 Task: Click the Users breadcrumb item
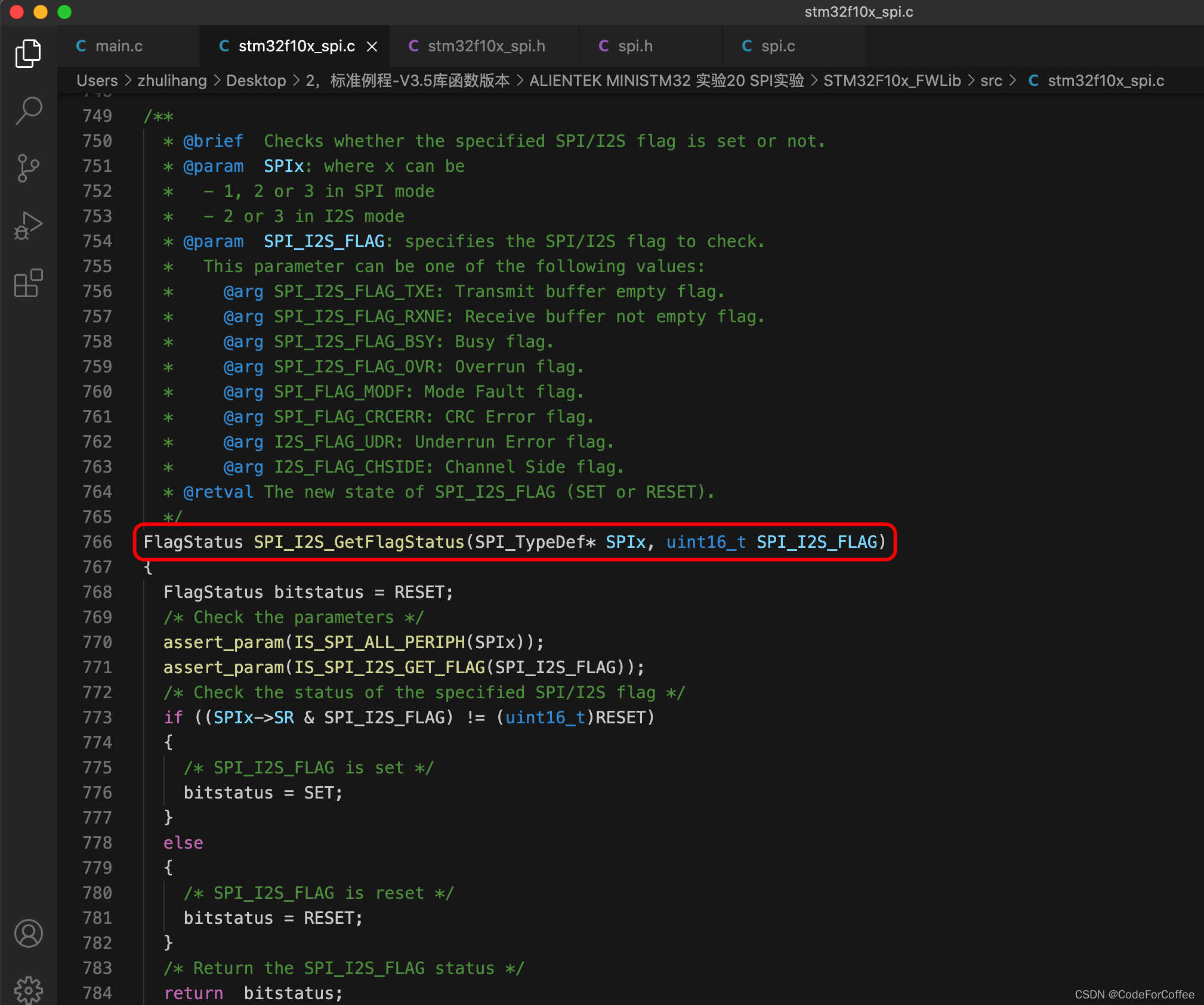click(x=97, y=81)
